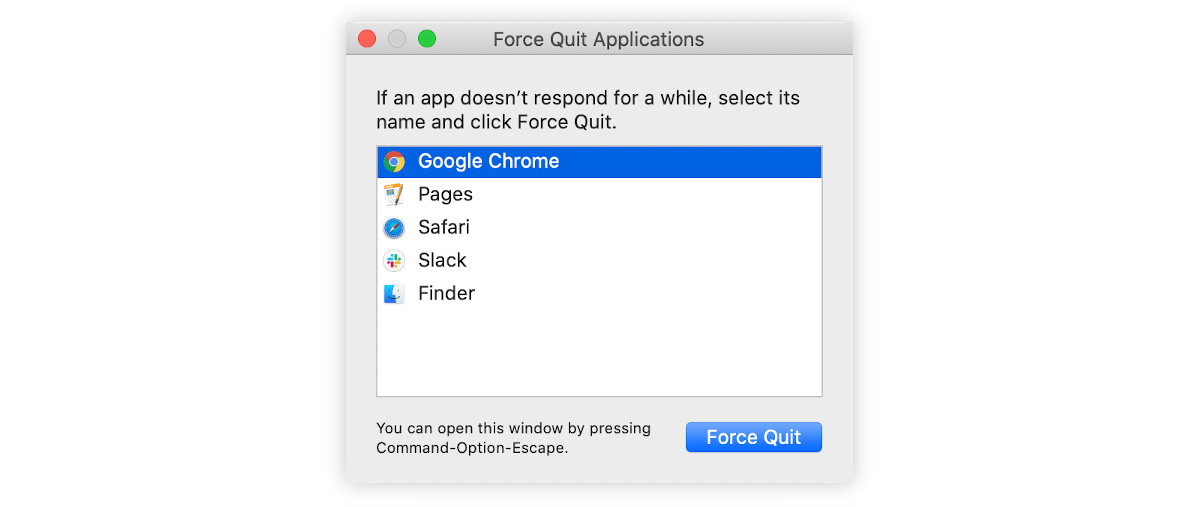Click the Safari compass icon
The width and height of the screenshot is (1200, 507).
tap(394, 227)
